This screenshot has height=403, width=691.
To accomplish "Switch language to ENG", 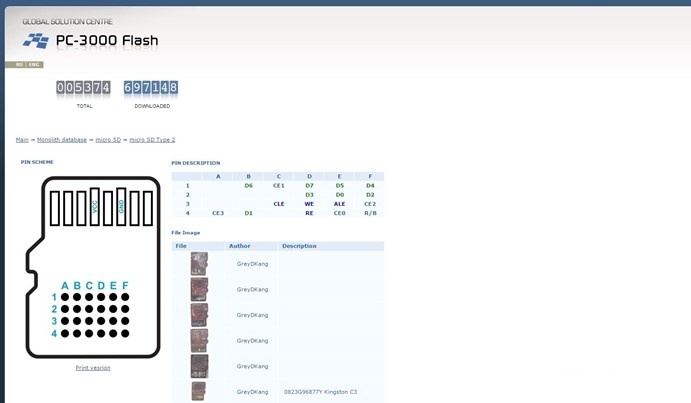I will coord(34,64).
